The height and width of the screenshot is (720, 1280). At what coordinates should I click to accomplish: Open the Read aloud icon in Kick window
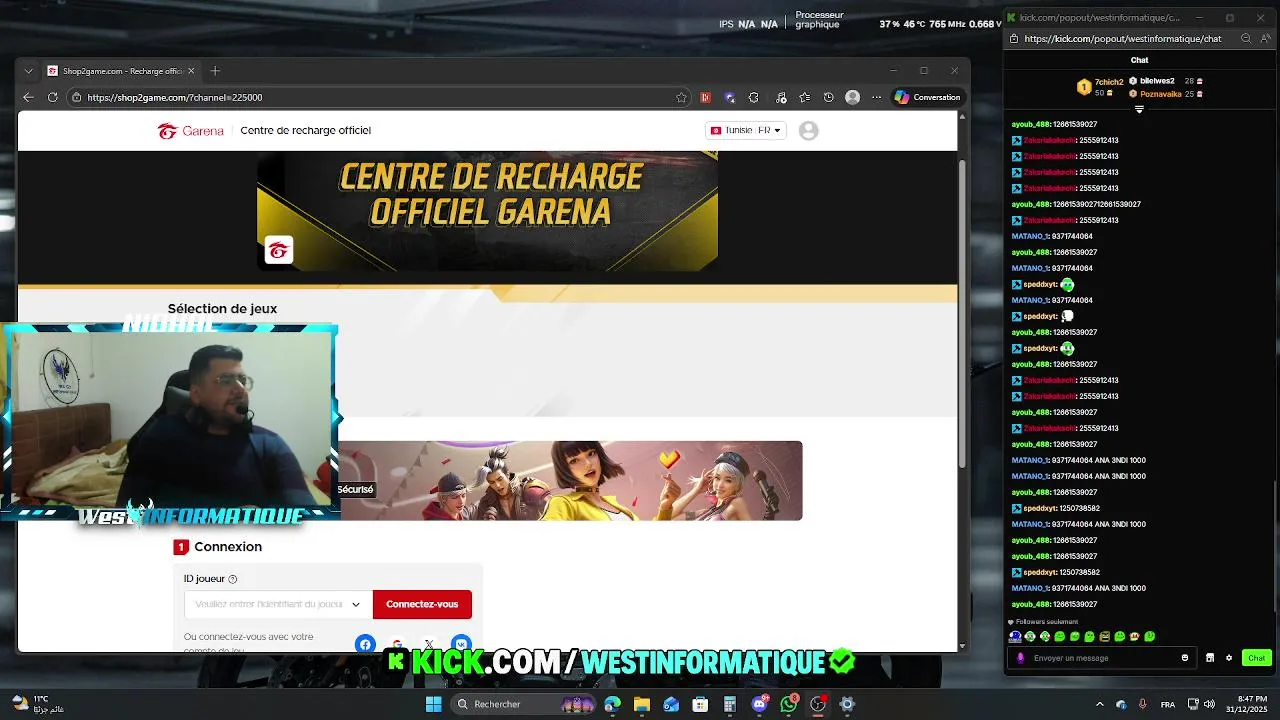[1264, 39]
